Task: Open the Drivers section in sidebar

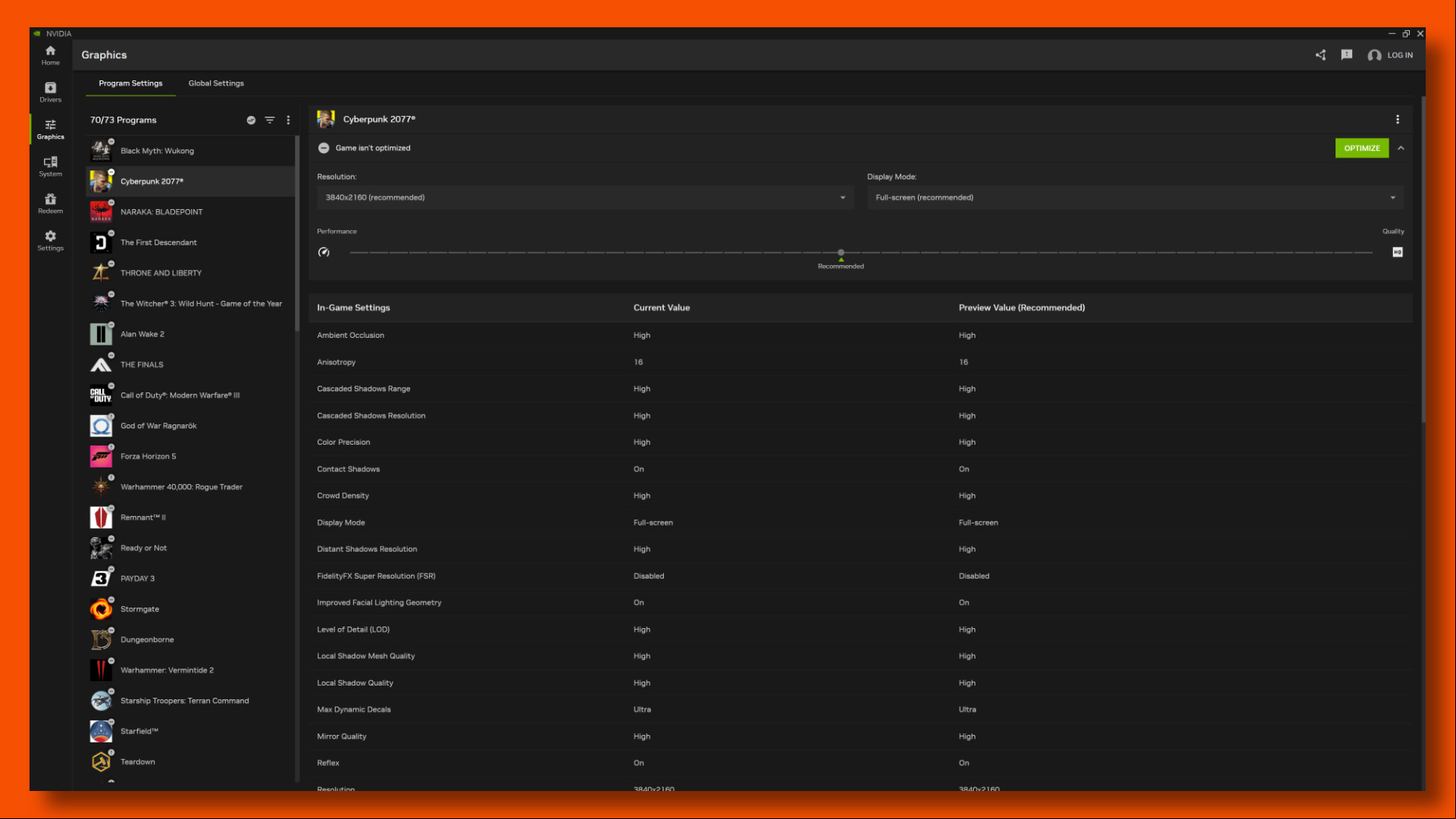Action: pyautogui.click(x=50, y=92)
